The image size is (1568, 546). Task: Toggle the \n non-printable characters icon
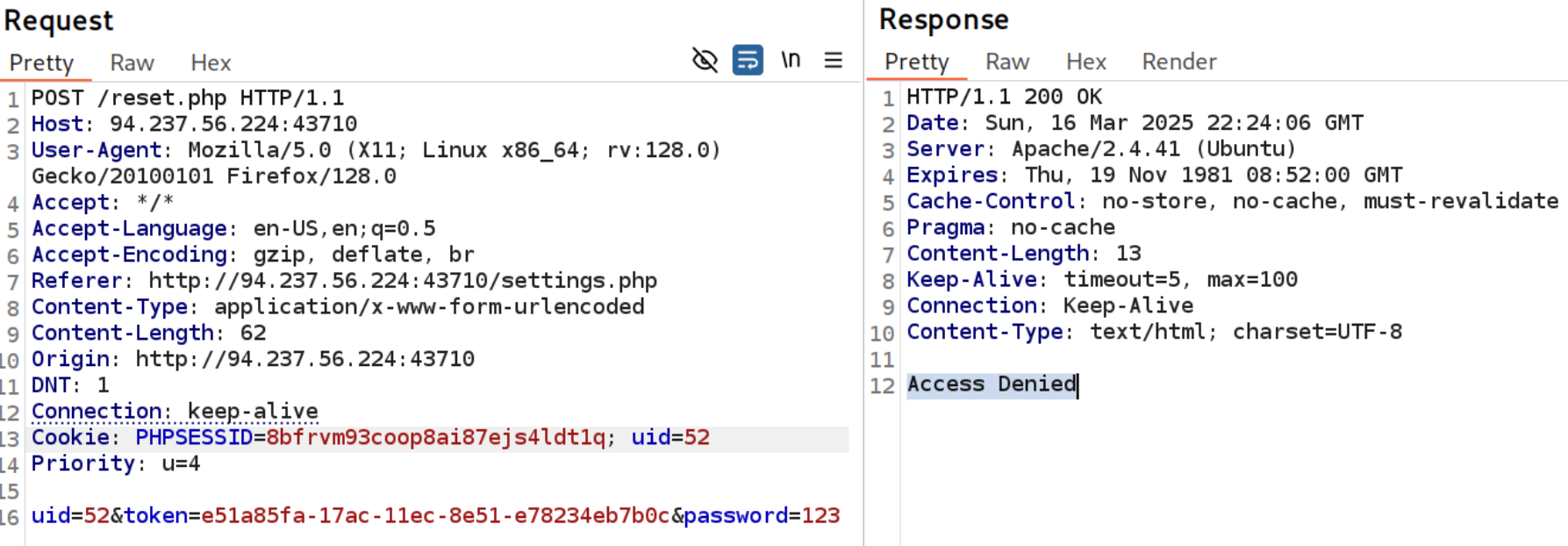[x=791, y=61]
